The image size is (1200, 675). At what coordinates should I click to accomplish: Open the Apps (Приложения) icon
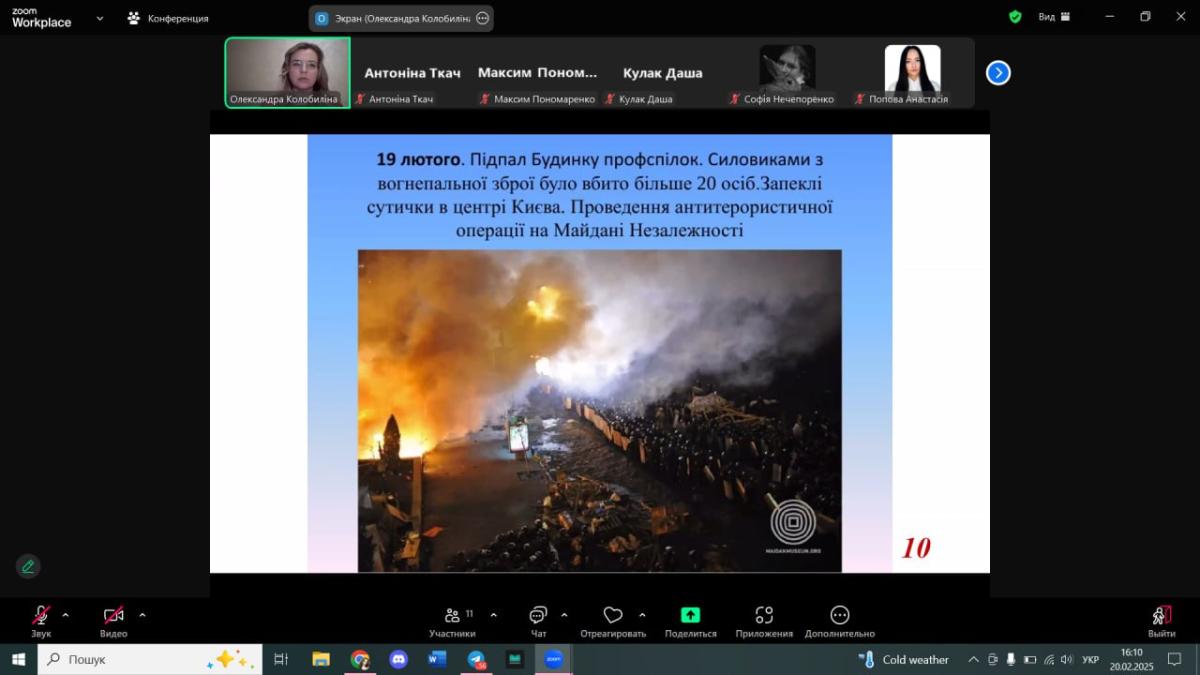764,616
